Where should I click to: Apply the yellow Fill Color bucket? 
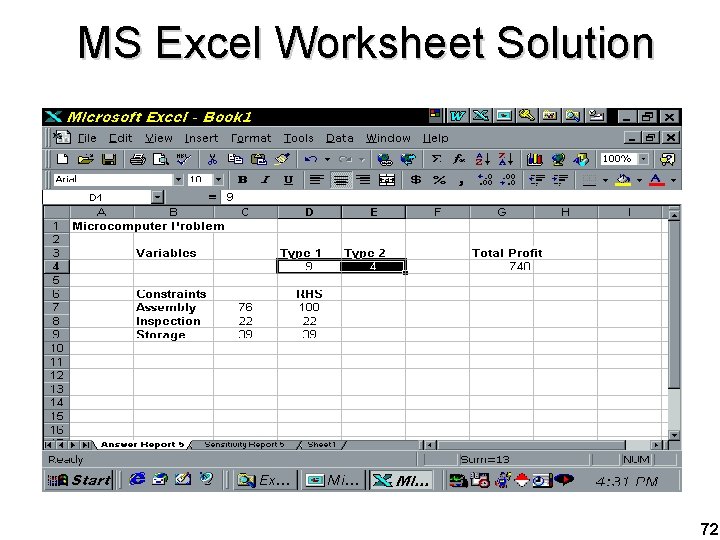[x=623, y=180]
